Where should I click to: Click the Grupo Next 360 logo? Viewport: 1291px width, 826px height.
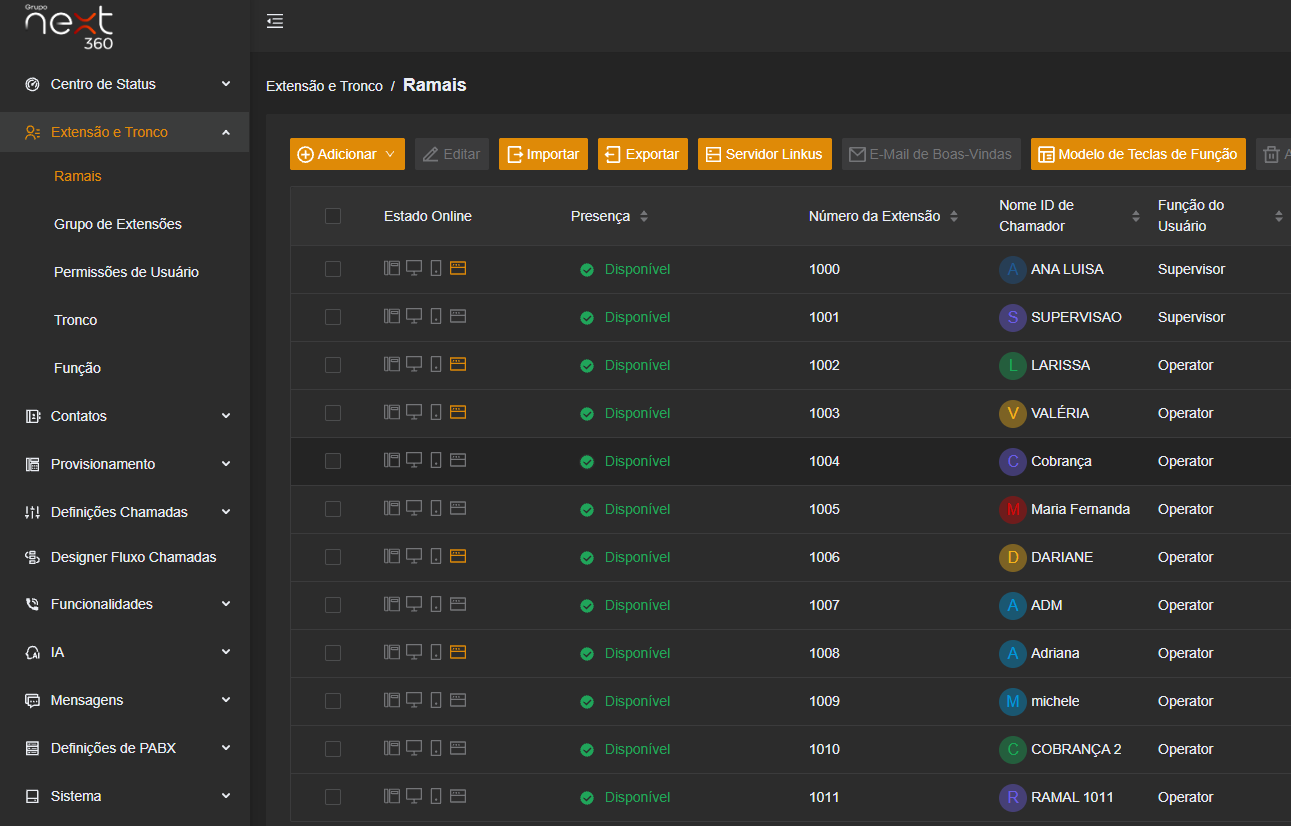69,28
